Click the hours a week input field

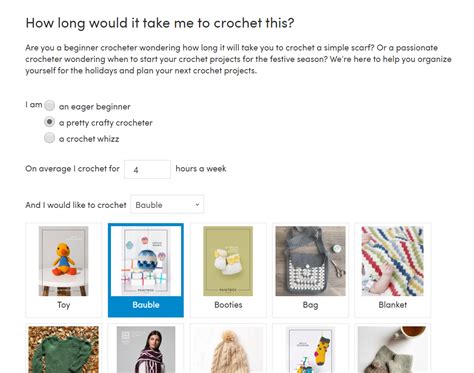click(x=147, y=169)
